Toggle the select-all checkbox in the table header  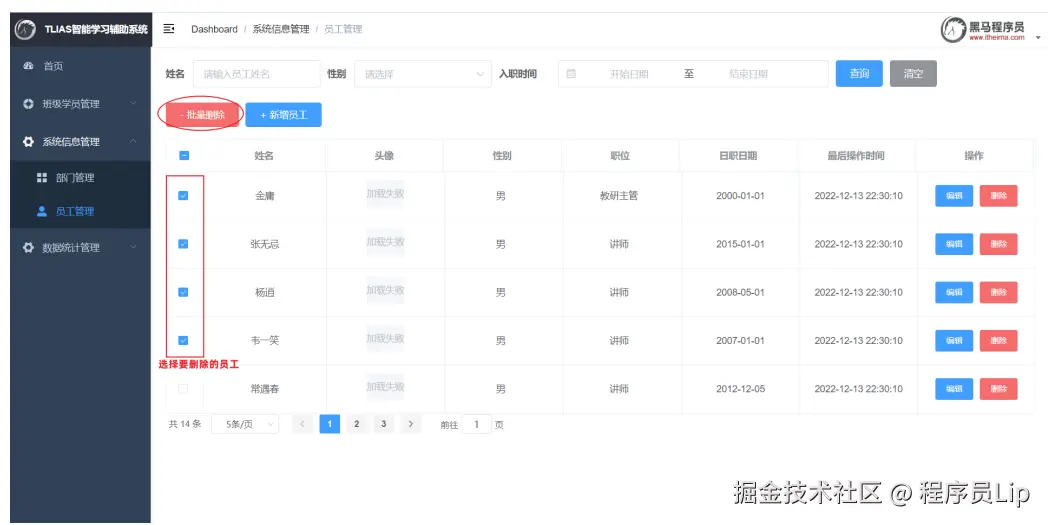[x=184, y=155]
